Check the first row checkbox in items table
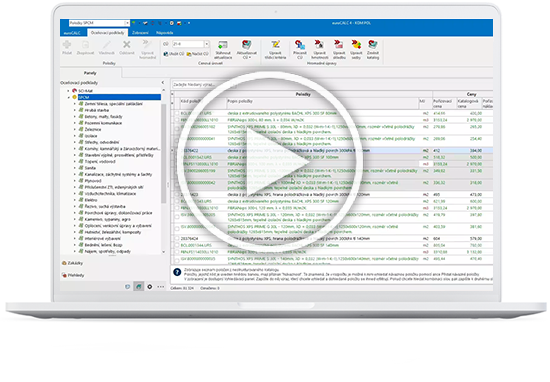The height and width of the screenshot is (382, 550). (177, 113)
